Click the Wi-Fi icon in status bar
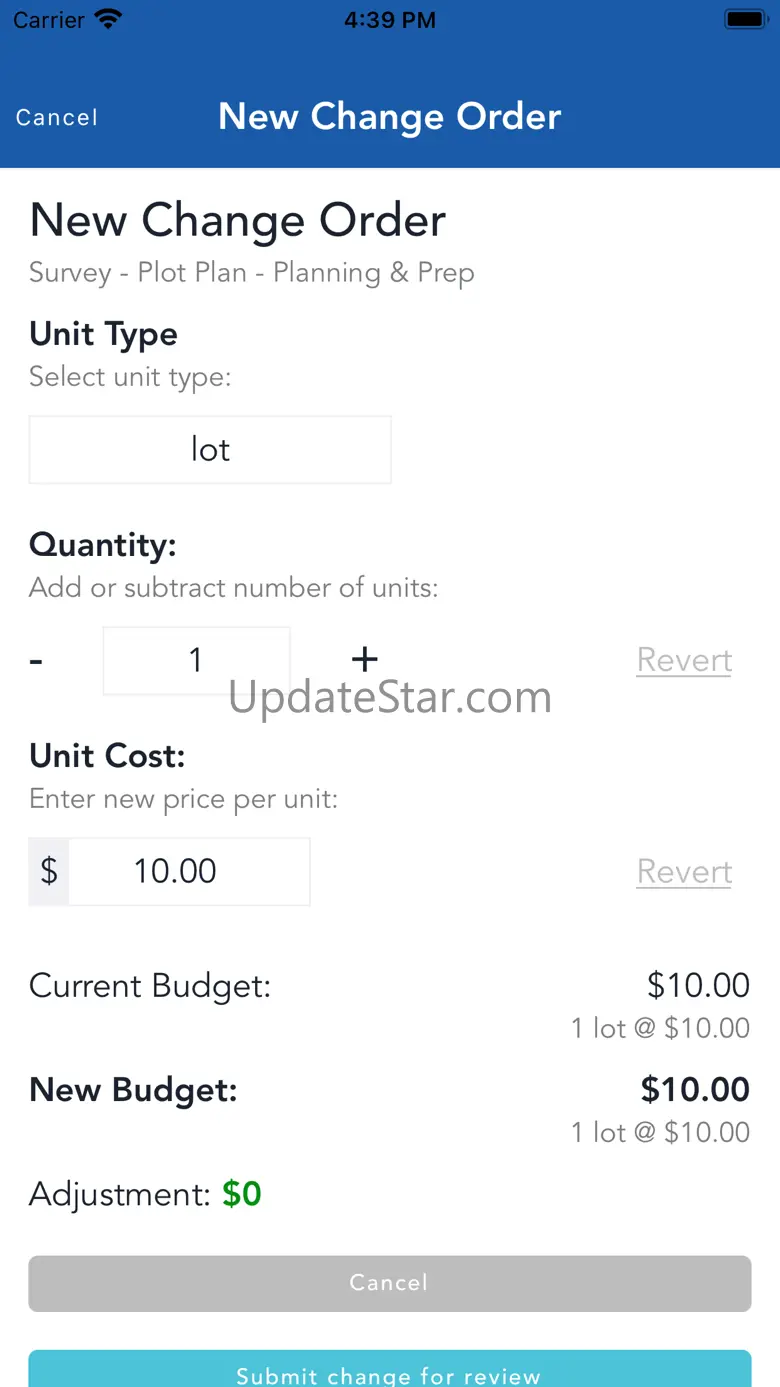 tap(106, 19)
